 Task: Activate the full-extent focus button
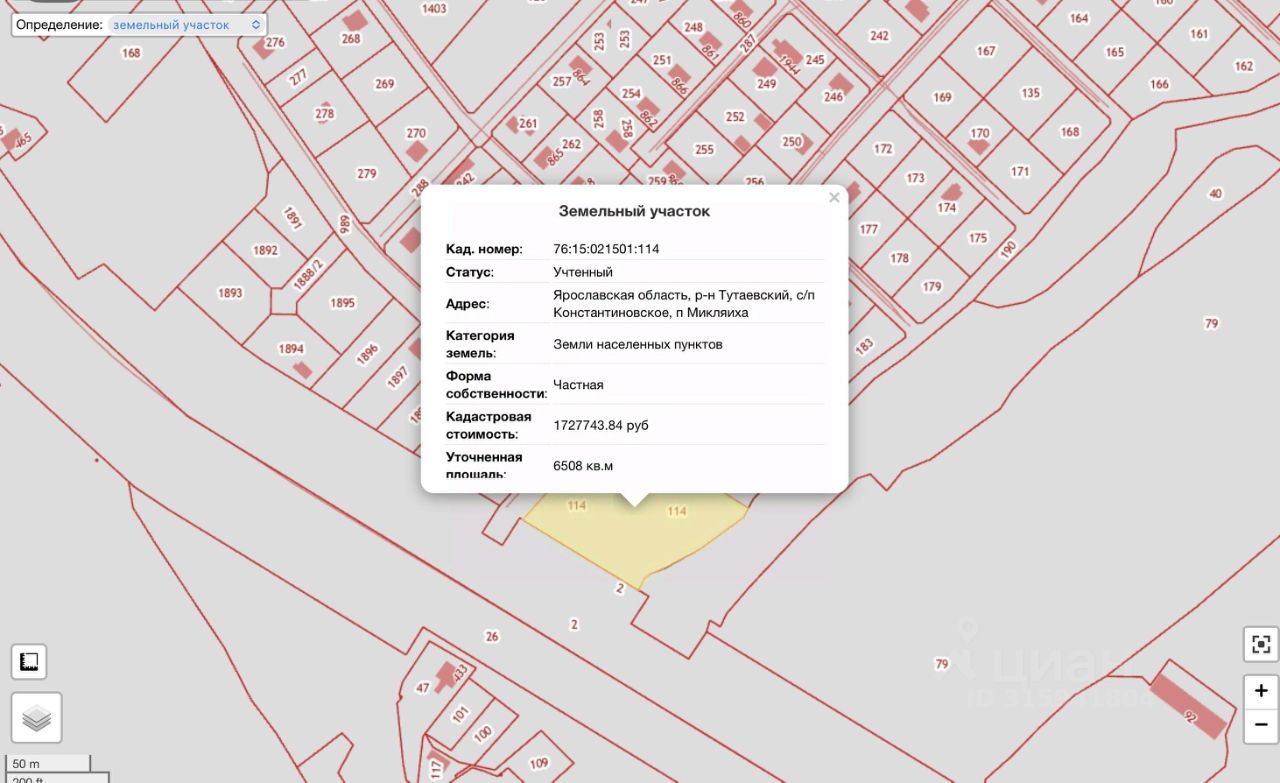coord(1261,644)
